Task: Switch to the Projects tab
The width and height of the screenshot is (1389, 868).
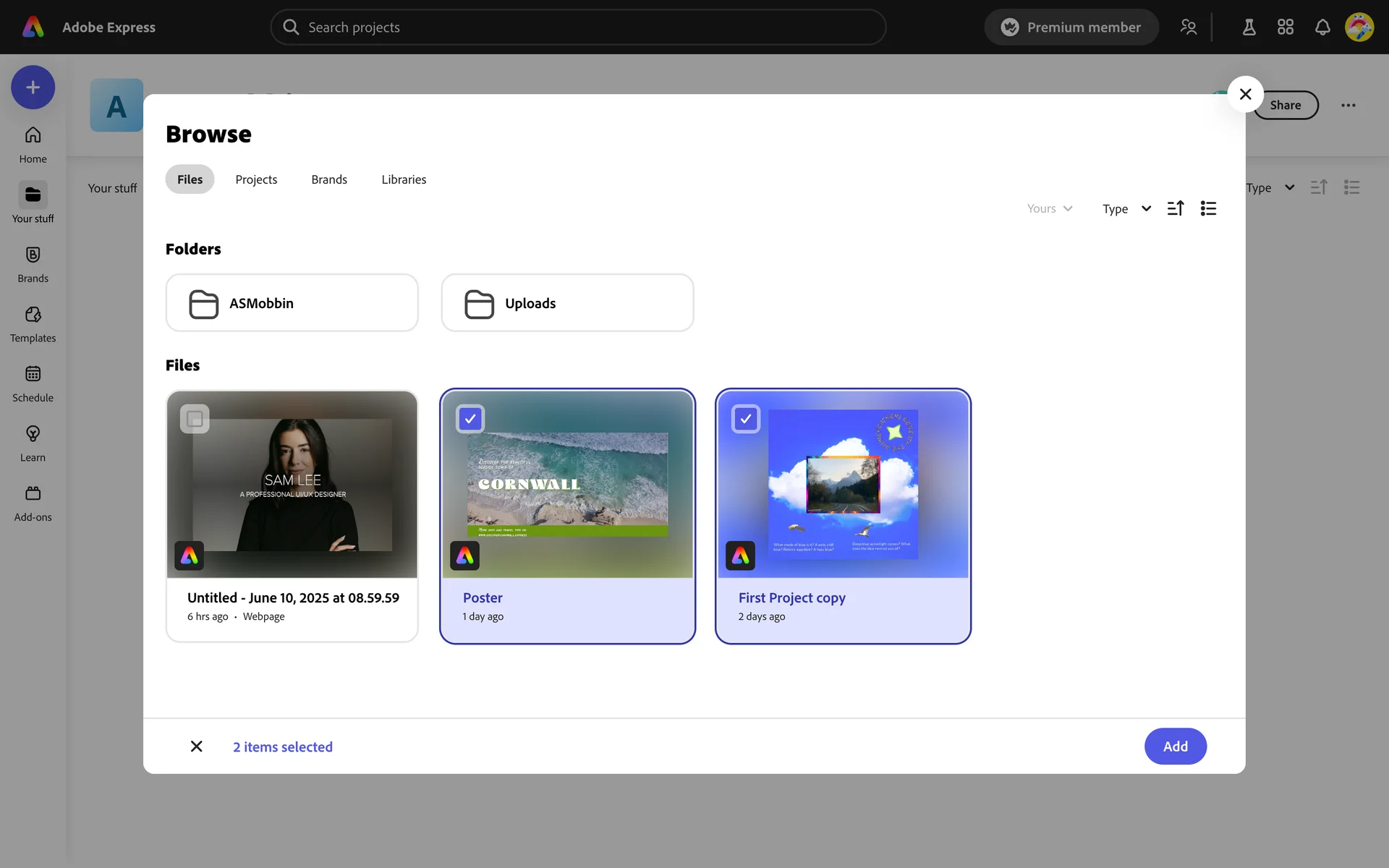Action: pos(256,179)
